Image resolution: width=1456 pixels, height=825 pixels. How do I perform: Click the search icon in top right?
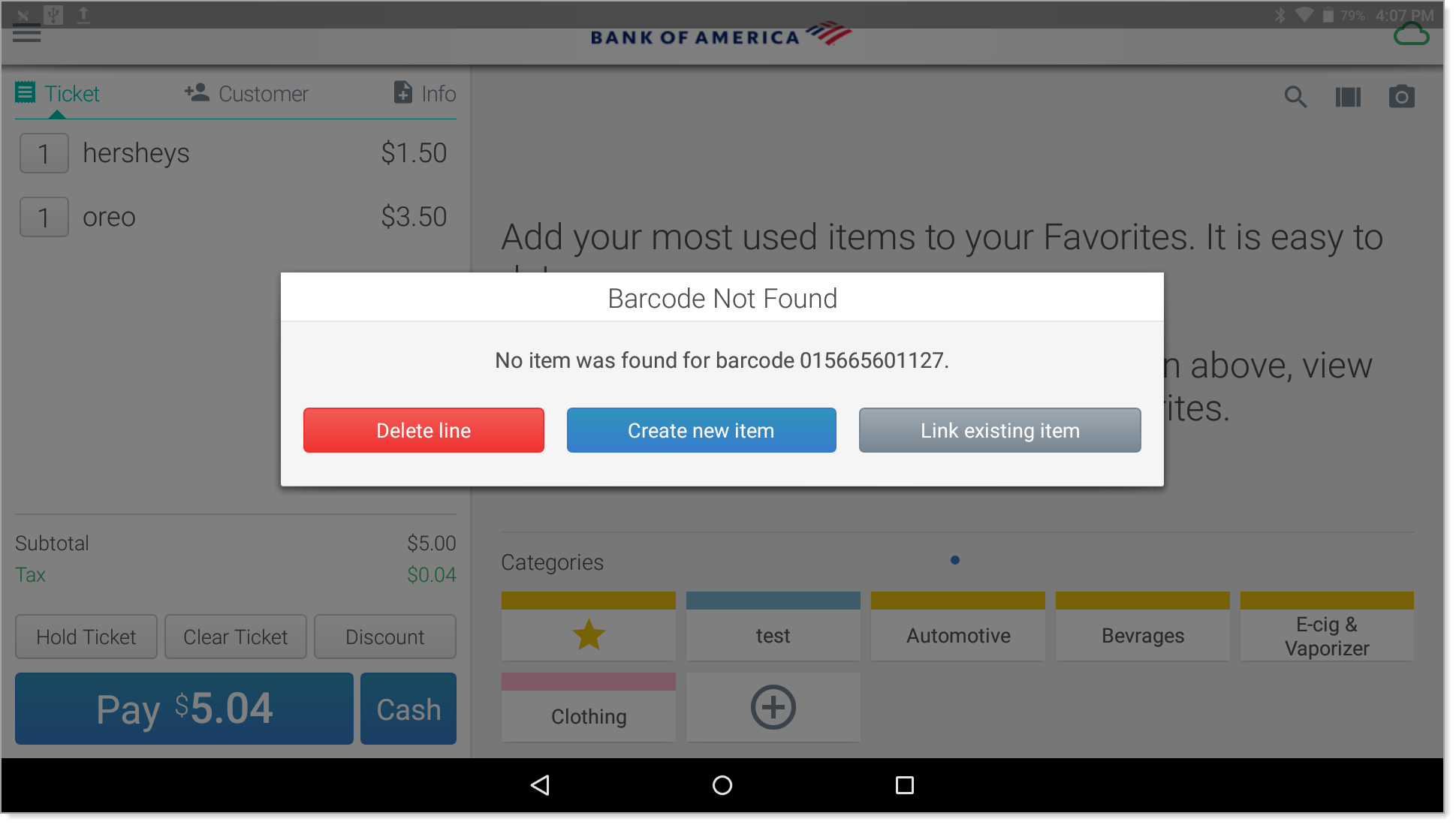[x=1295, y=97]
